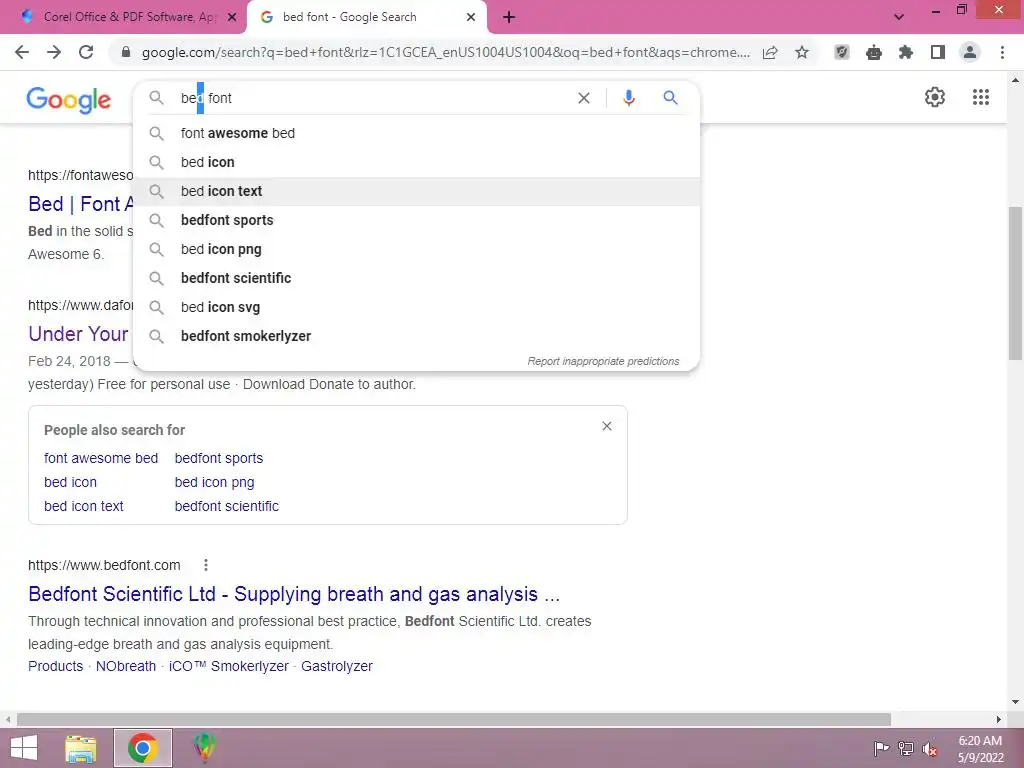Click the Chrome taskbar icon
Image resolution: width=1024 pixels, height=768 pixels.
pyautogui.click(x=142, y=748)
